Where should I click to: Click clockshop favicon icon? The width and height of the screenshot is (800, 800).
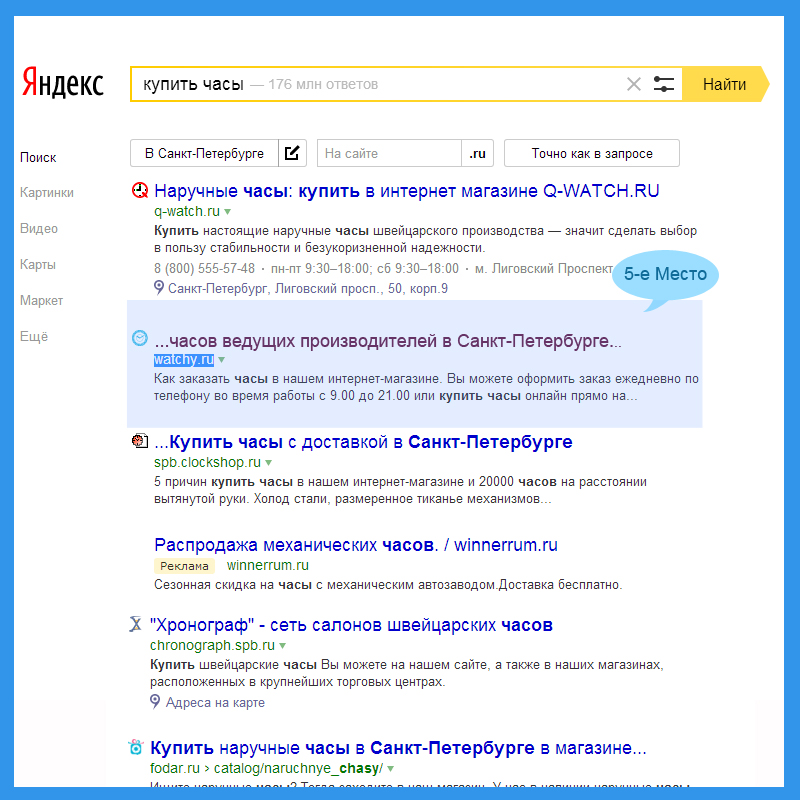[x=140, y=440]
